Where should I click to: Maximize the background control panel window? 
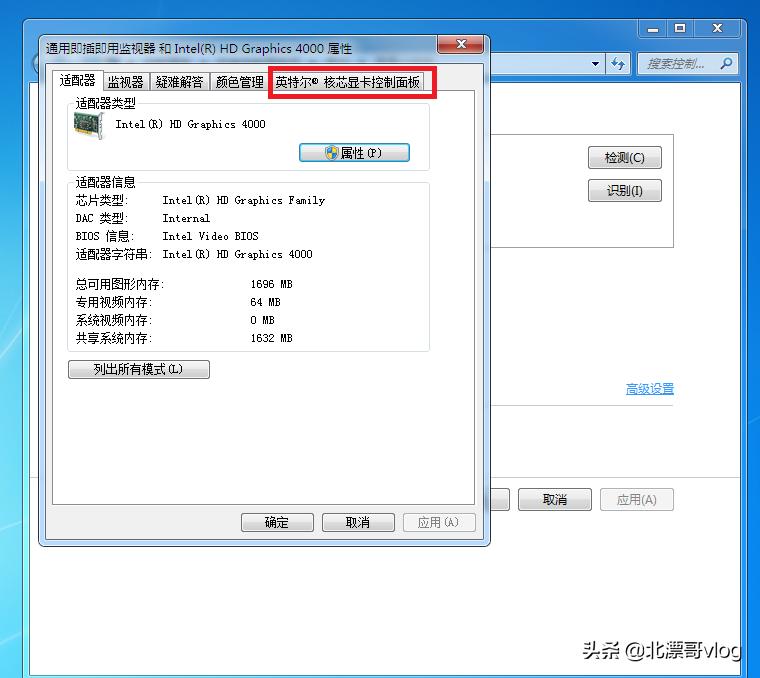tap(680, 29)
